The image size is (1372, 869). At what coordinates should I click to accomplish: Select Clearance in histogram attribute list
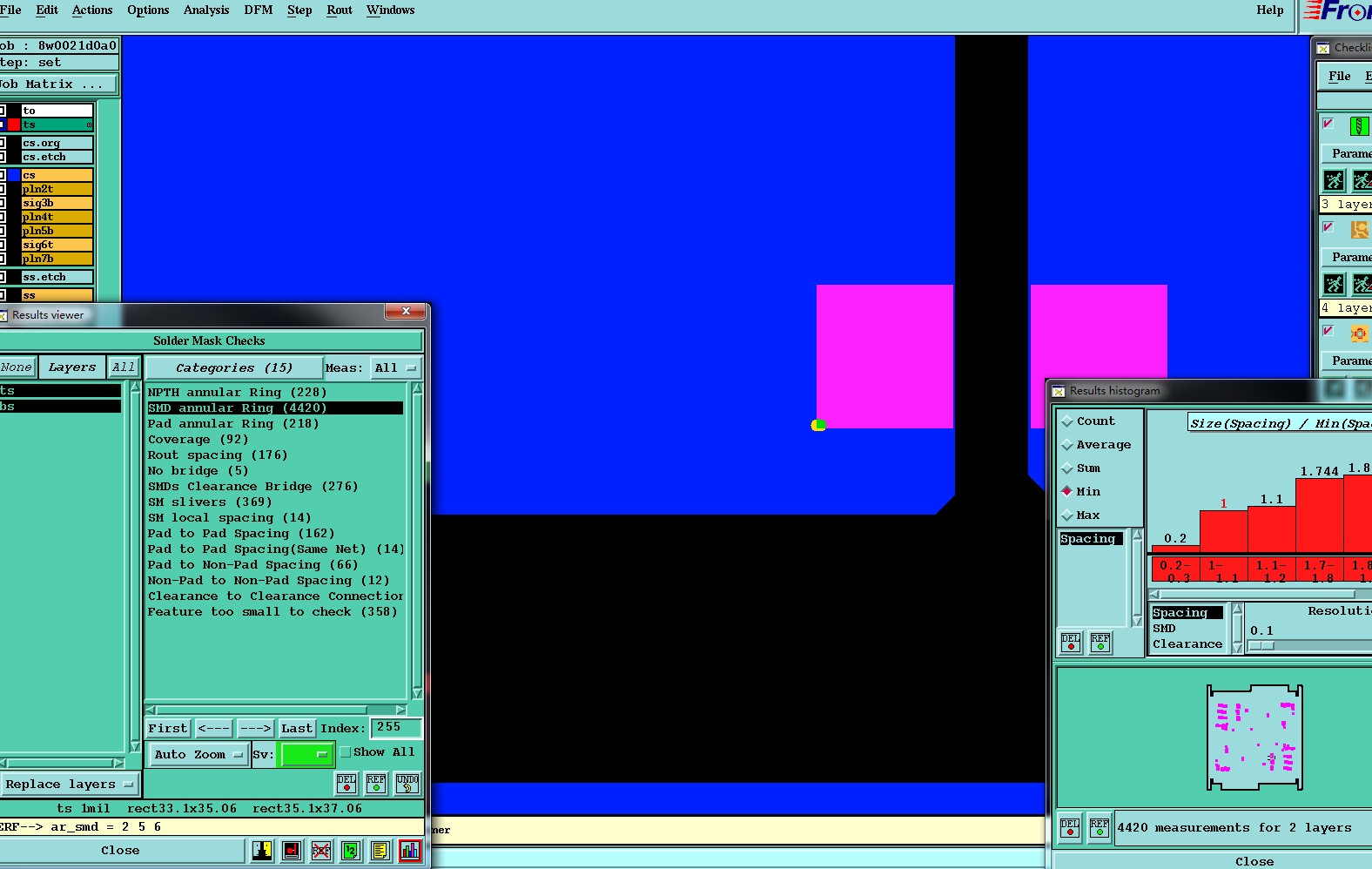[1187, 644]
